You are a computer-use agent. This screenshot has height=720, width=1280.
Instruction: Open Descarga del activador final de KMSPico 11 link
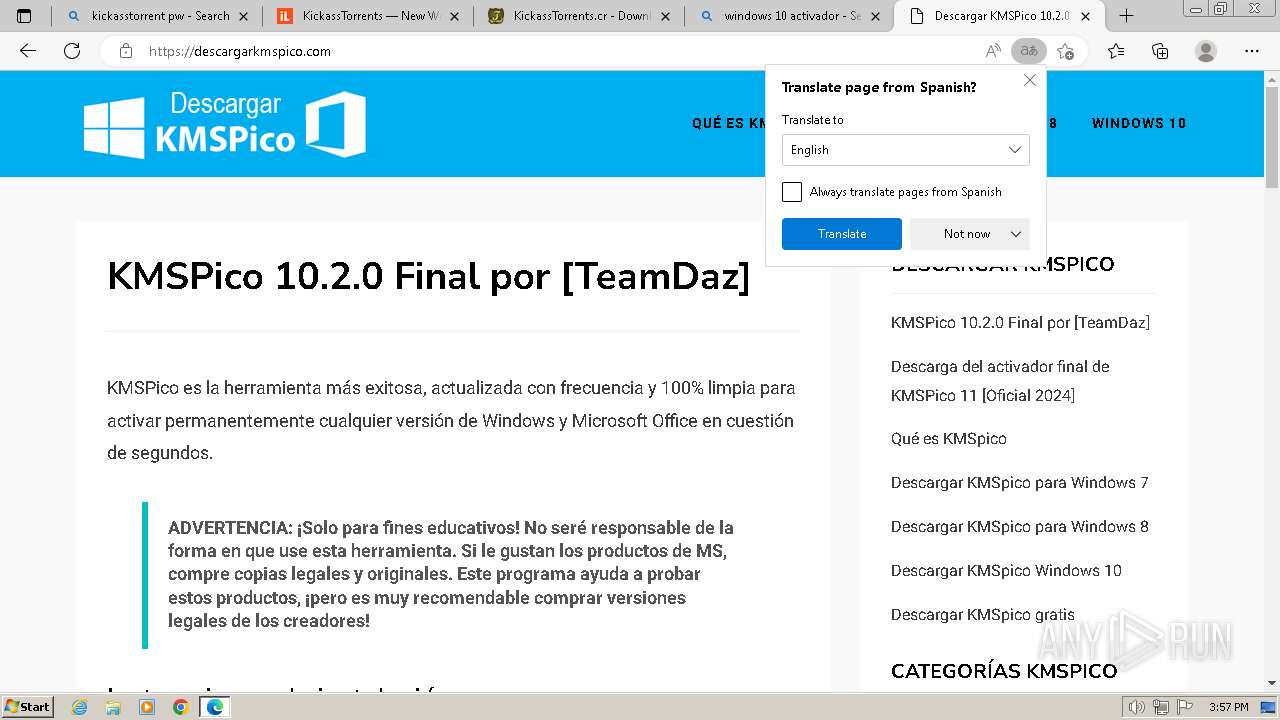point(1000,381)
